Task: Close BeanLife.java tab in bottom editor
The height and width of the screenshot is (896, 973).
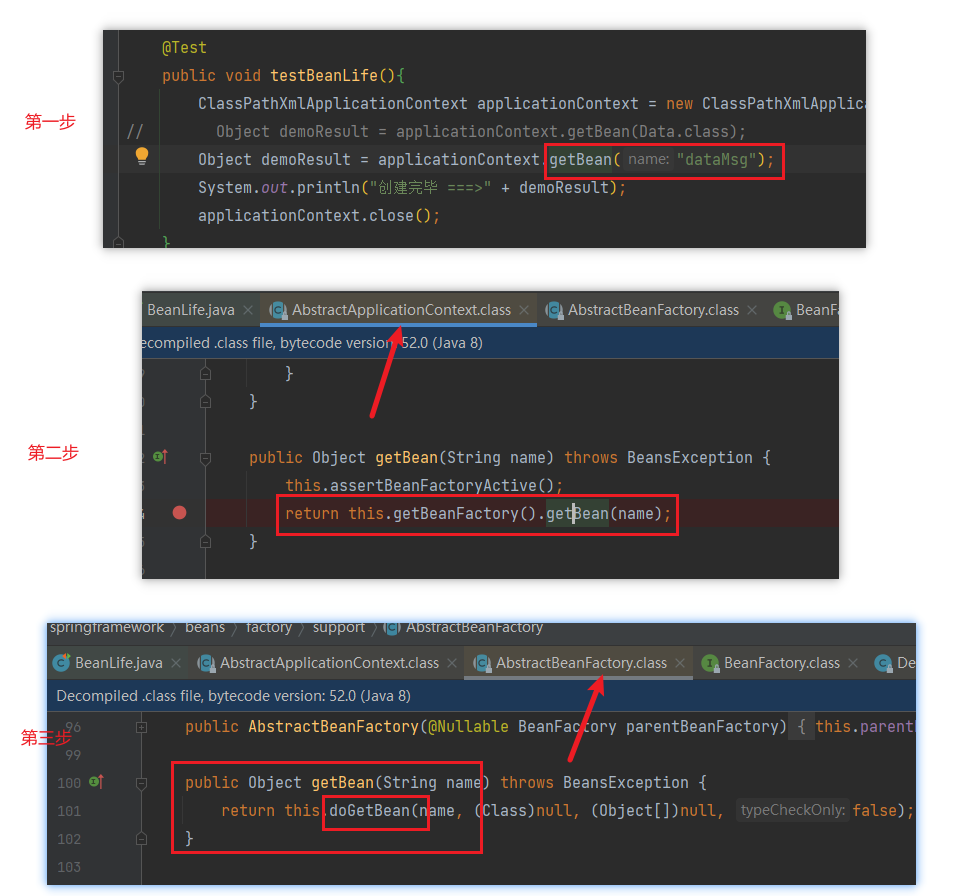Action: (x=176, y=663)
